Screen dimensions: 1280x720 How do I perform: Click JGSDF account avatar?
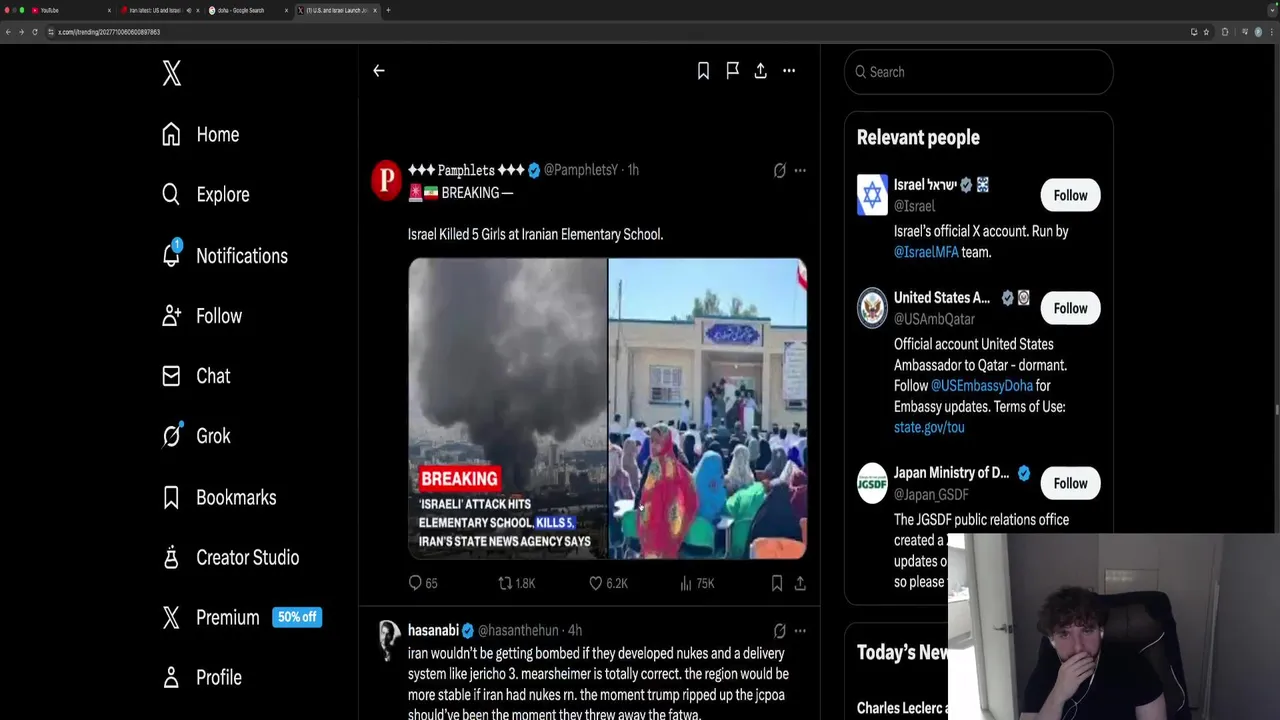click(872, 483)
